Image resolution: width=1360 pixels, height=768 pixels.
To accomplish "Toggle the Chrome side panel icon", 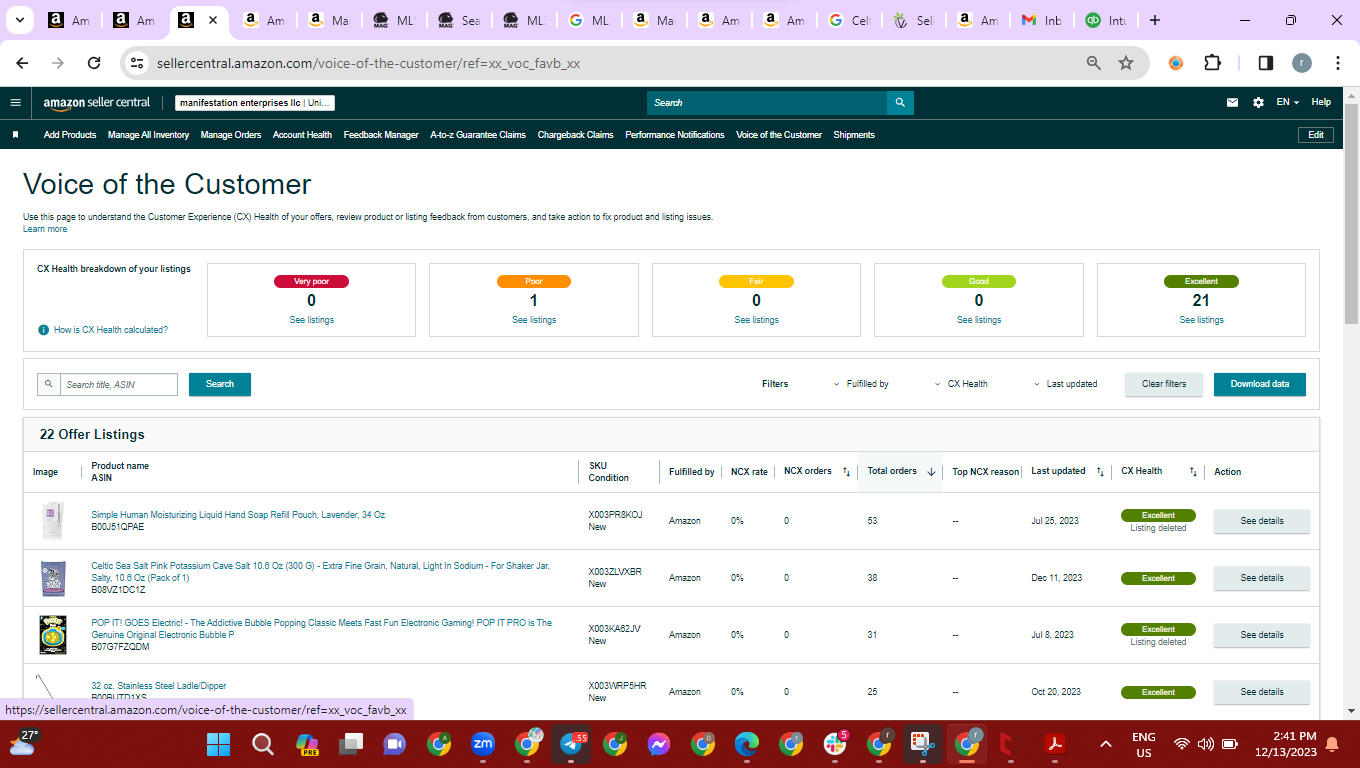I will click(x=1265, y=63).
